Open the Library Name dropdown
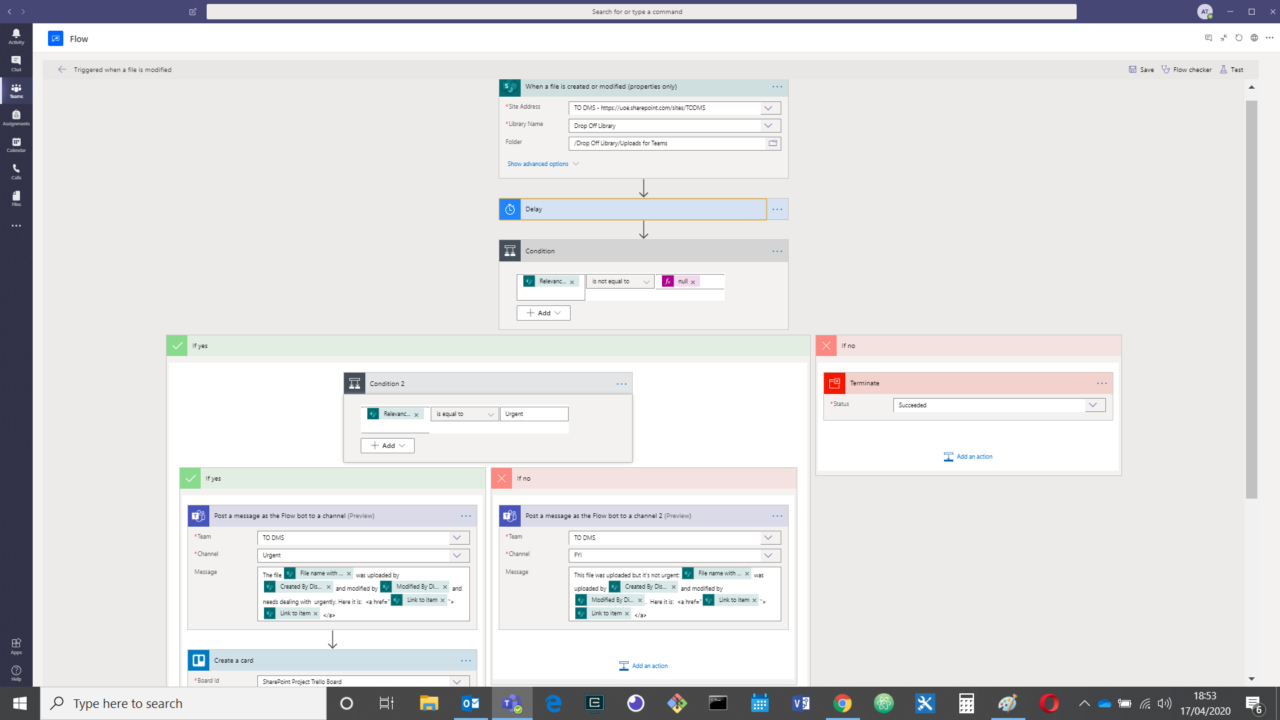1280x720 pixels. coord(767,124)
